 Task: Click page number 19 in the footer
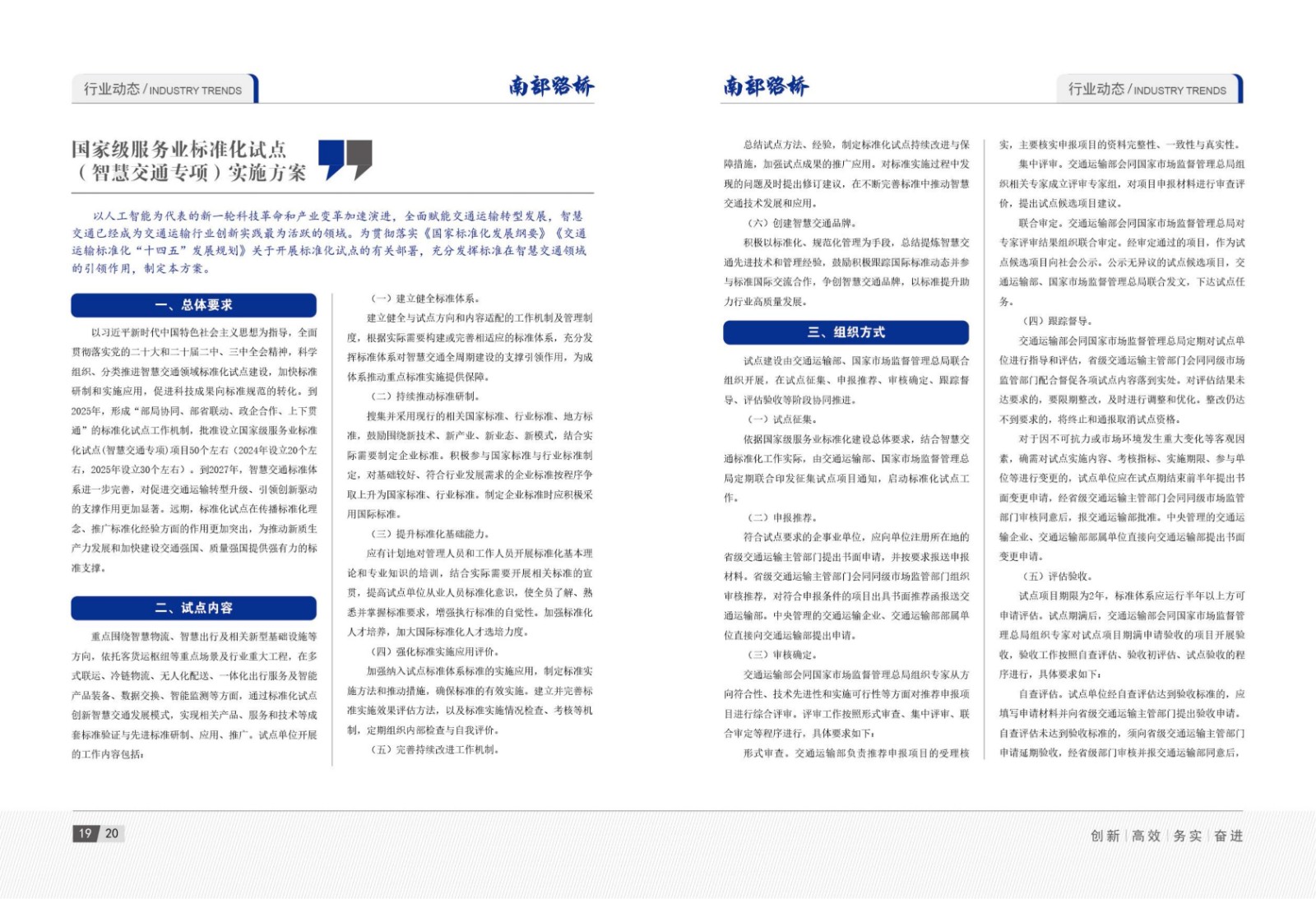[86, 833]
